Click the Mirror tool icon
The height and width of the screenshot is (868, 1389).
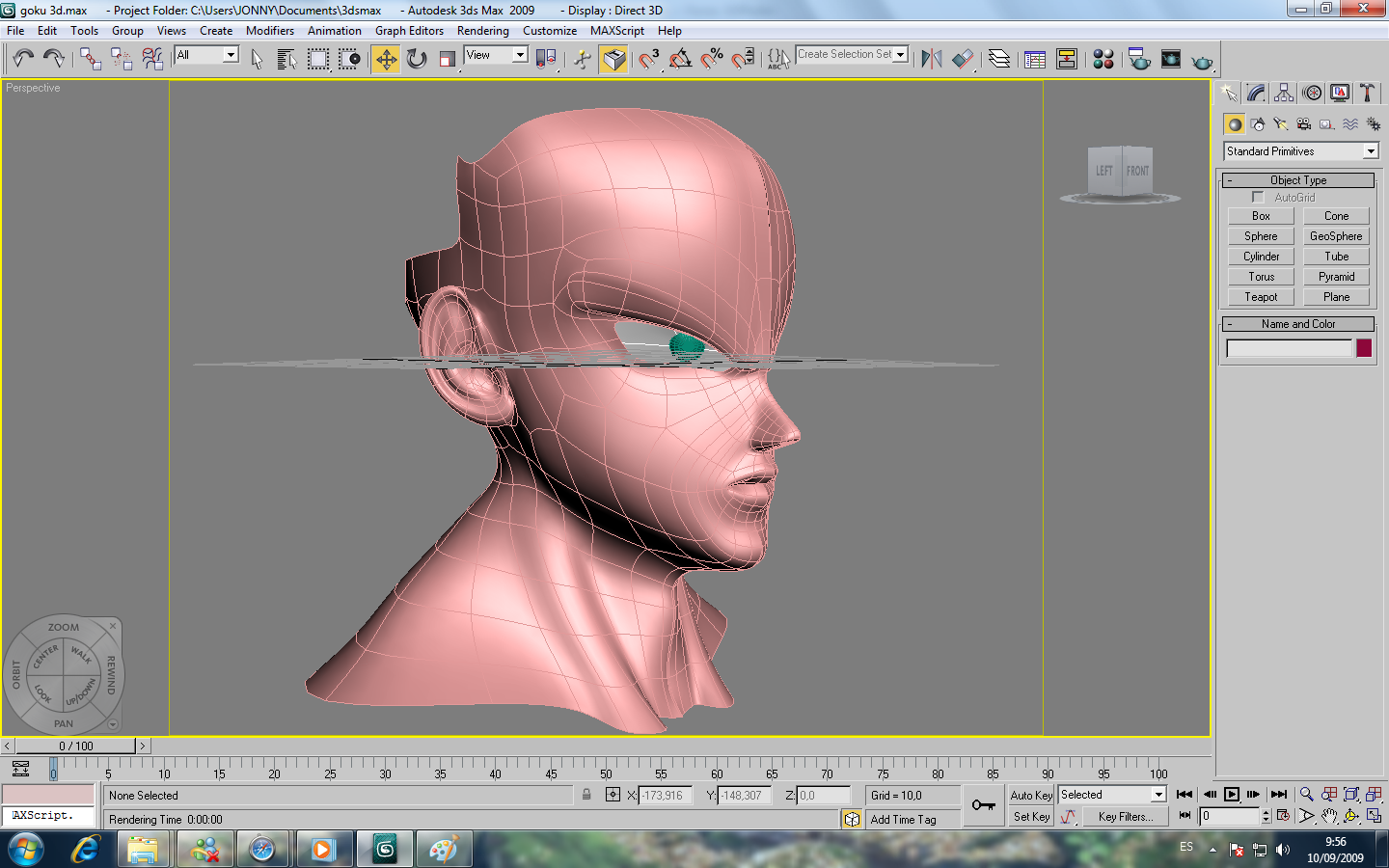pos(931,59)
